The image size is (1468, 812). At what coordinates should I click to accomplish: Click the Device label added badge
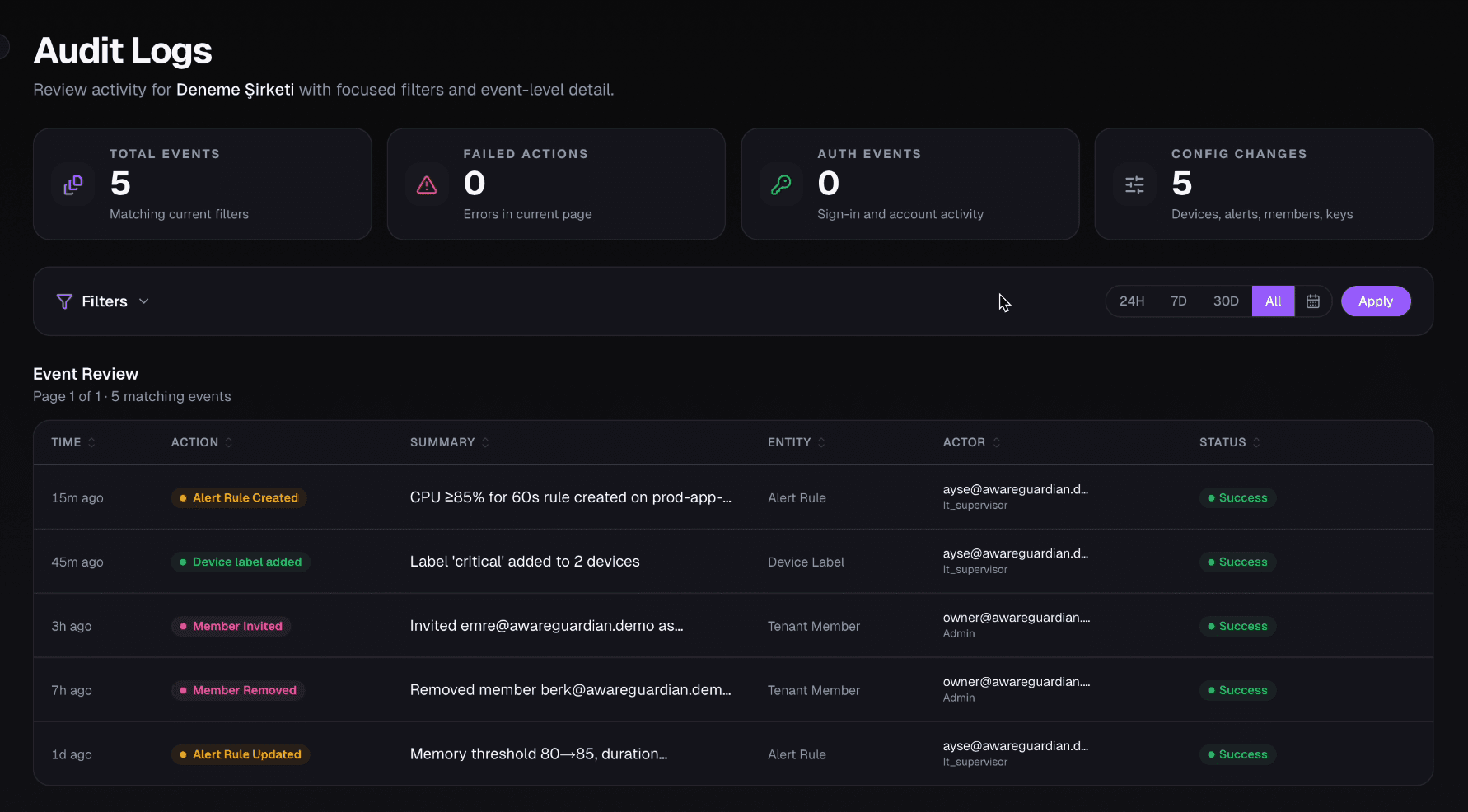coord(241,562)
